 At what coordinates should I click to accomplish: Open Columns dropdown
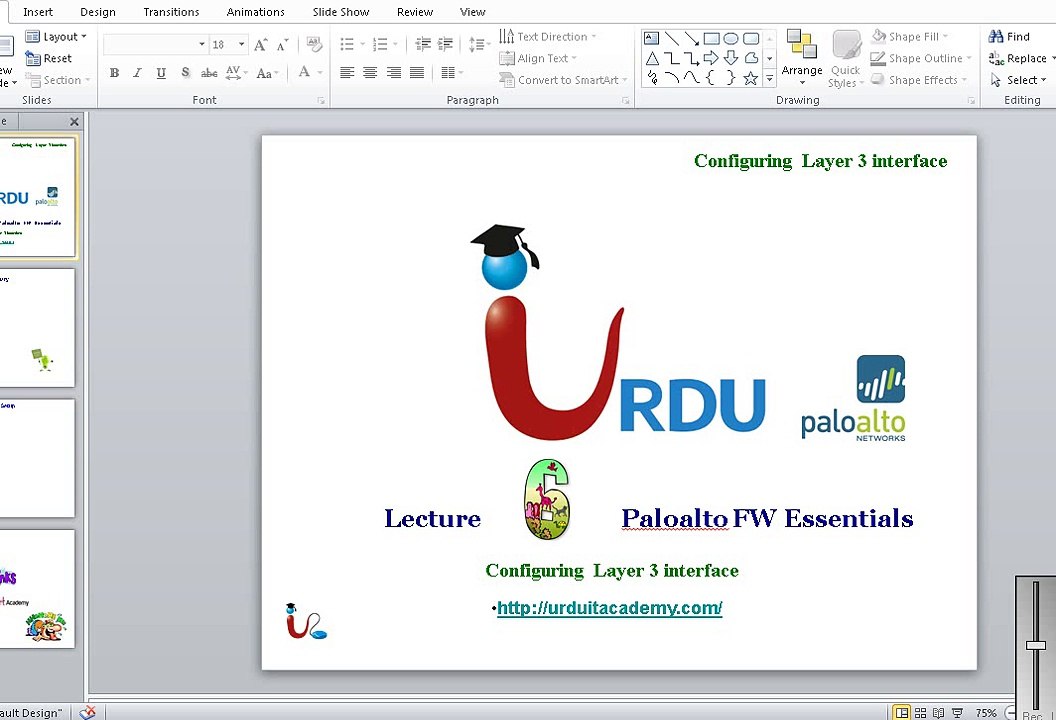click(x=453, y=73)
